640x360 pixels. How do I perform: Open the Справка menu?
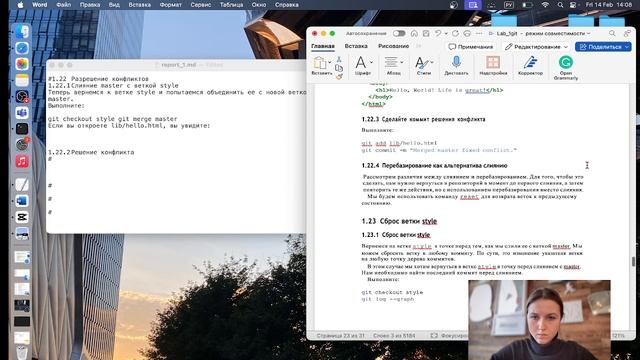[287, 5]
